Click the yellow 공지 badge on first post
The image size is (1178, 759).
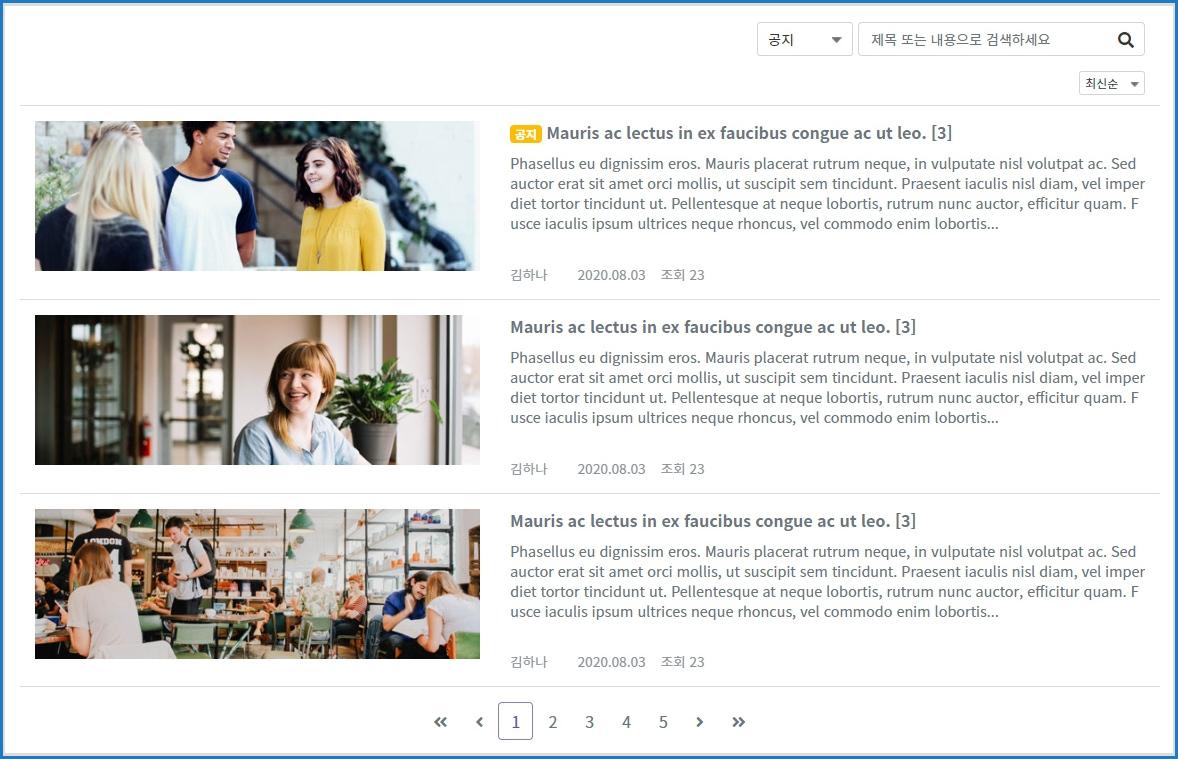point(525,134)
